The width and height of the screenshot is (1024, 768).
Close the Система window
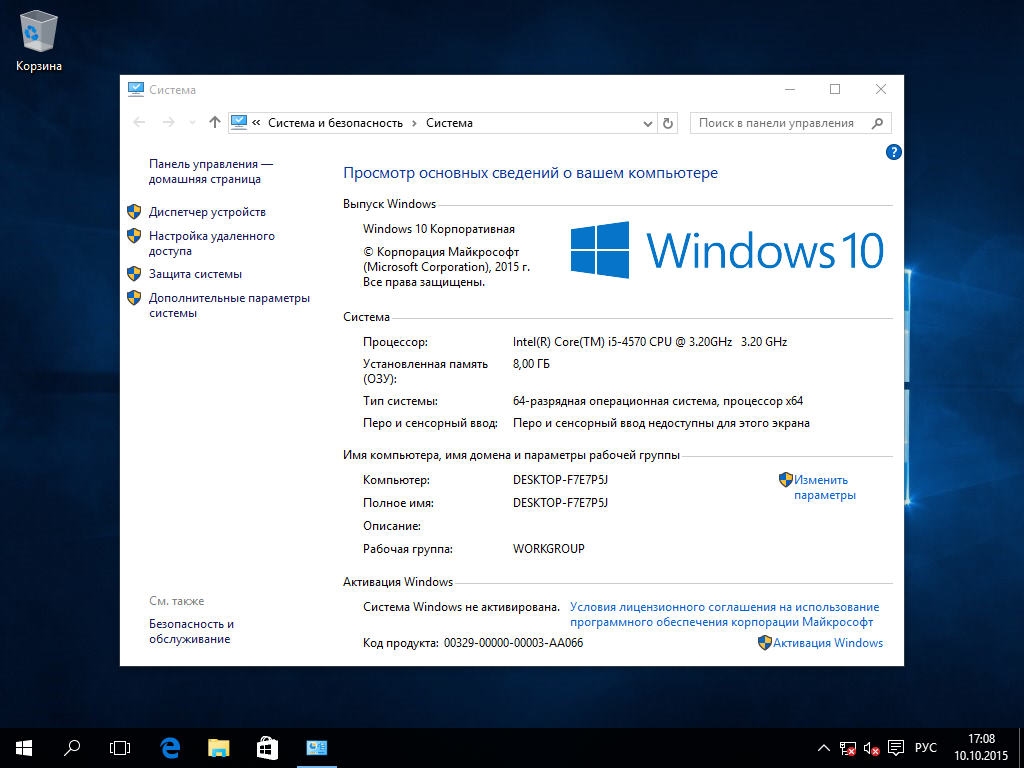pos(881,89)
